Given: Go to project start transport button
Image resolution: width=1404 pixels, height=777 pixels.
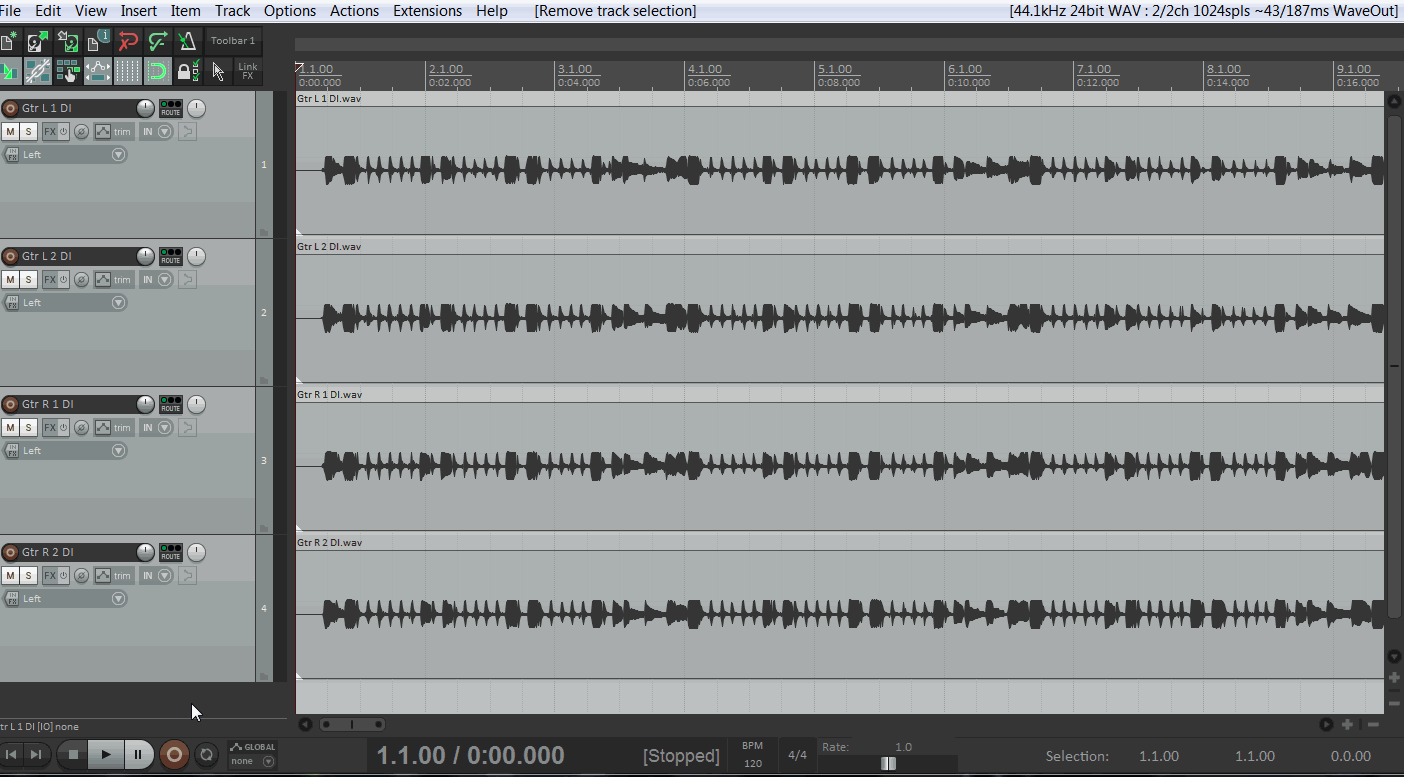Looking at the screenshot, I should (x=11, y=755).
